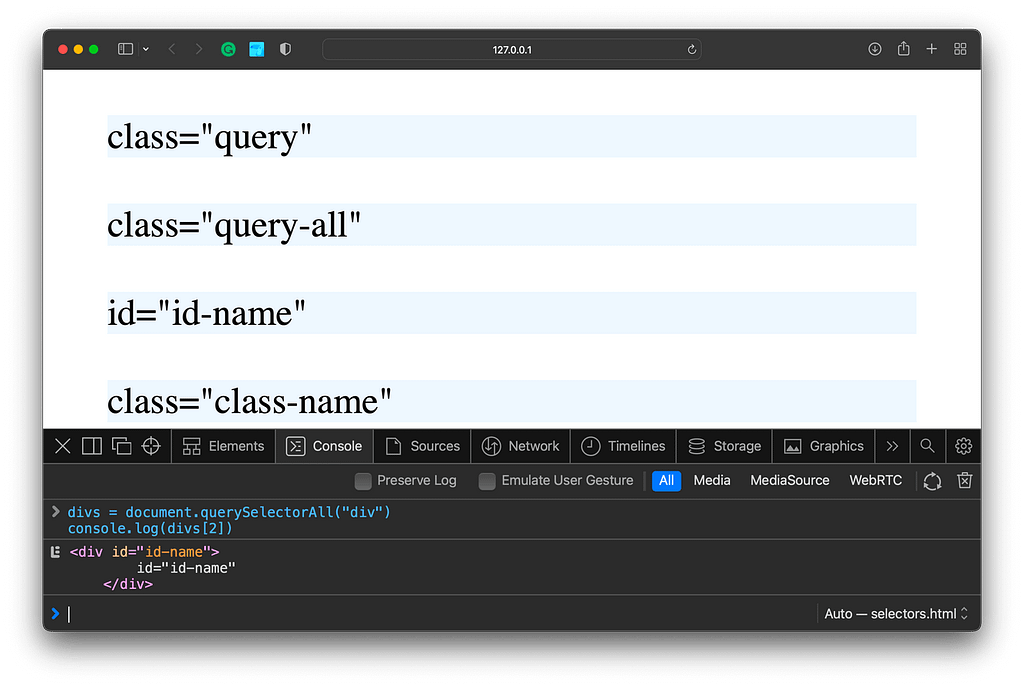Image resolution: width=1024 pixels, height=688 pixels.
Task: Select the Media console filter
Action: 712,480
